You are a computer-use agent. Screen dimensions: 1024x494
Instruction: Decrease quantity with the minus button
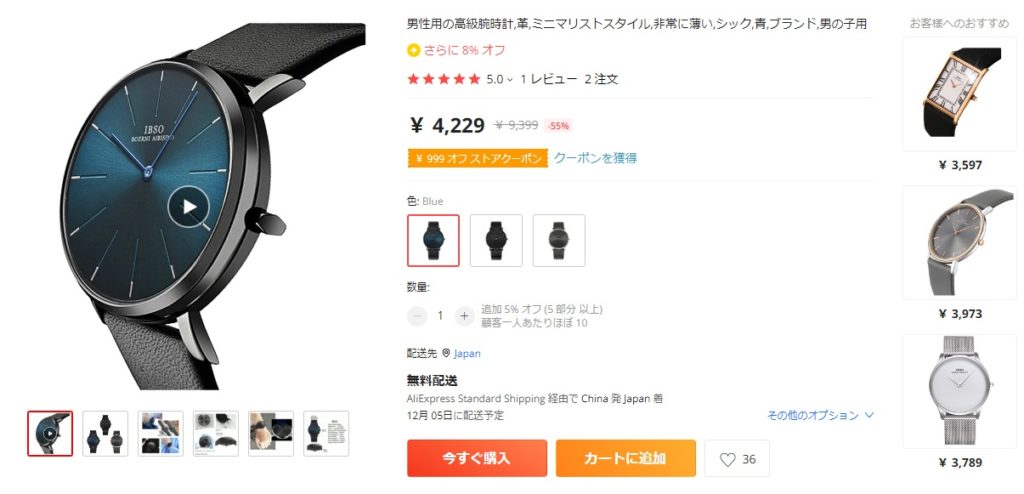[x=417, y=316]
